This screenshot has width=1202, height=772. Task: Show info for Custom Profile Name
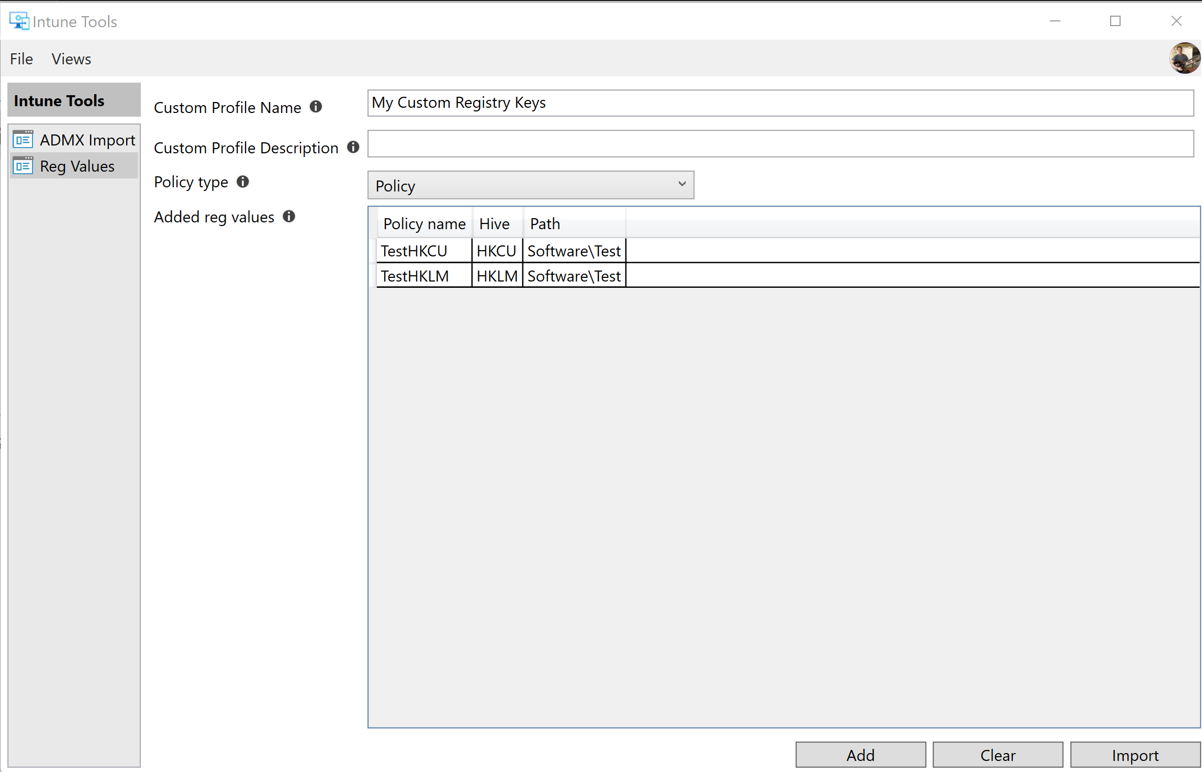click(316, 107)
